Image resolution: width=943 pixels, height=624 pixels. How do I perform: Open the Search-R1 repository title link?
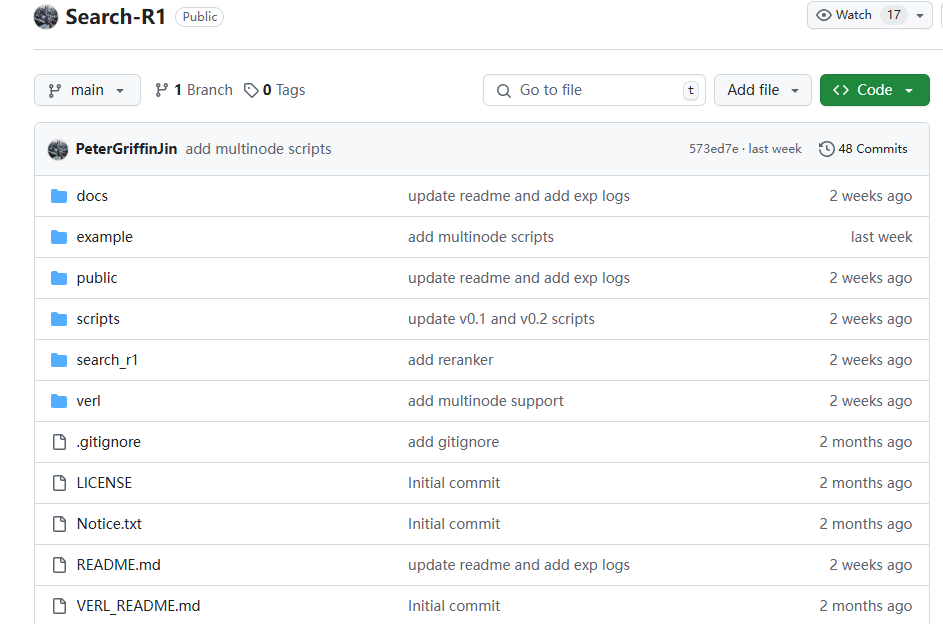[115, 17]
